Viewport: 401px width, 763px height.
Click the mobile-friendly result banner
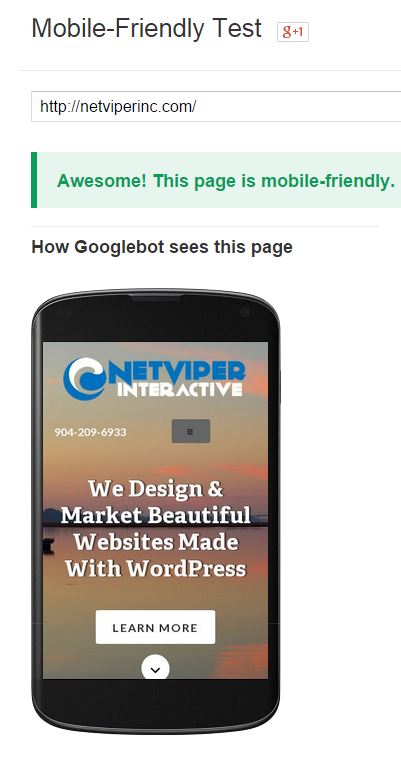[x=216, y=180]
